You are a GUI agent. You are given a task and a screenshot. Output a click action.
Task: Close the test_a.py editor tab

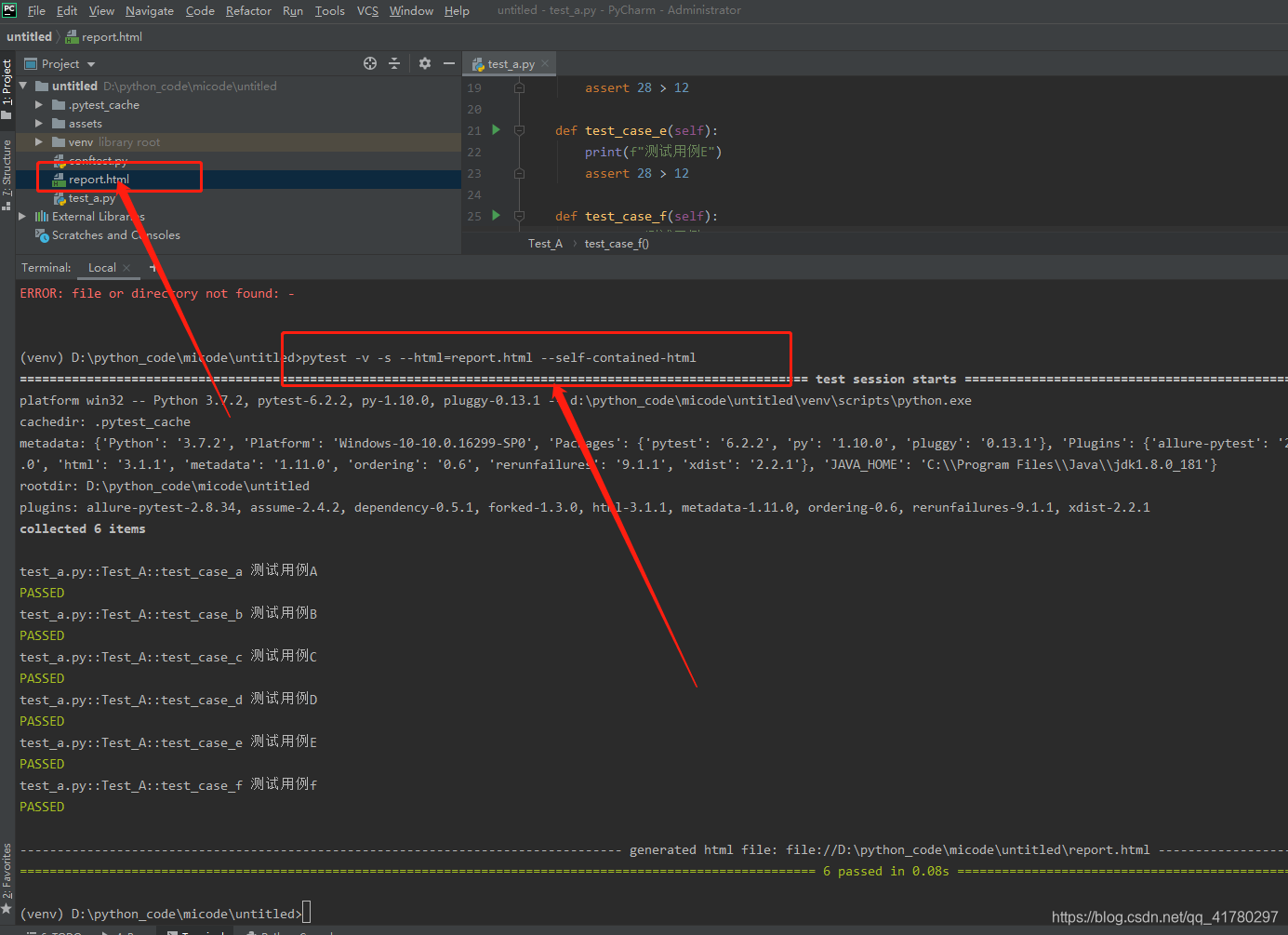point(545,64)
